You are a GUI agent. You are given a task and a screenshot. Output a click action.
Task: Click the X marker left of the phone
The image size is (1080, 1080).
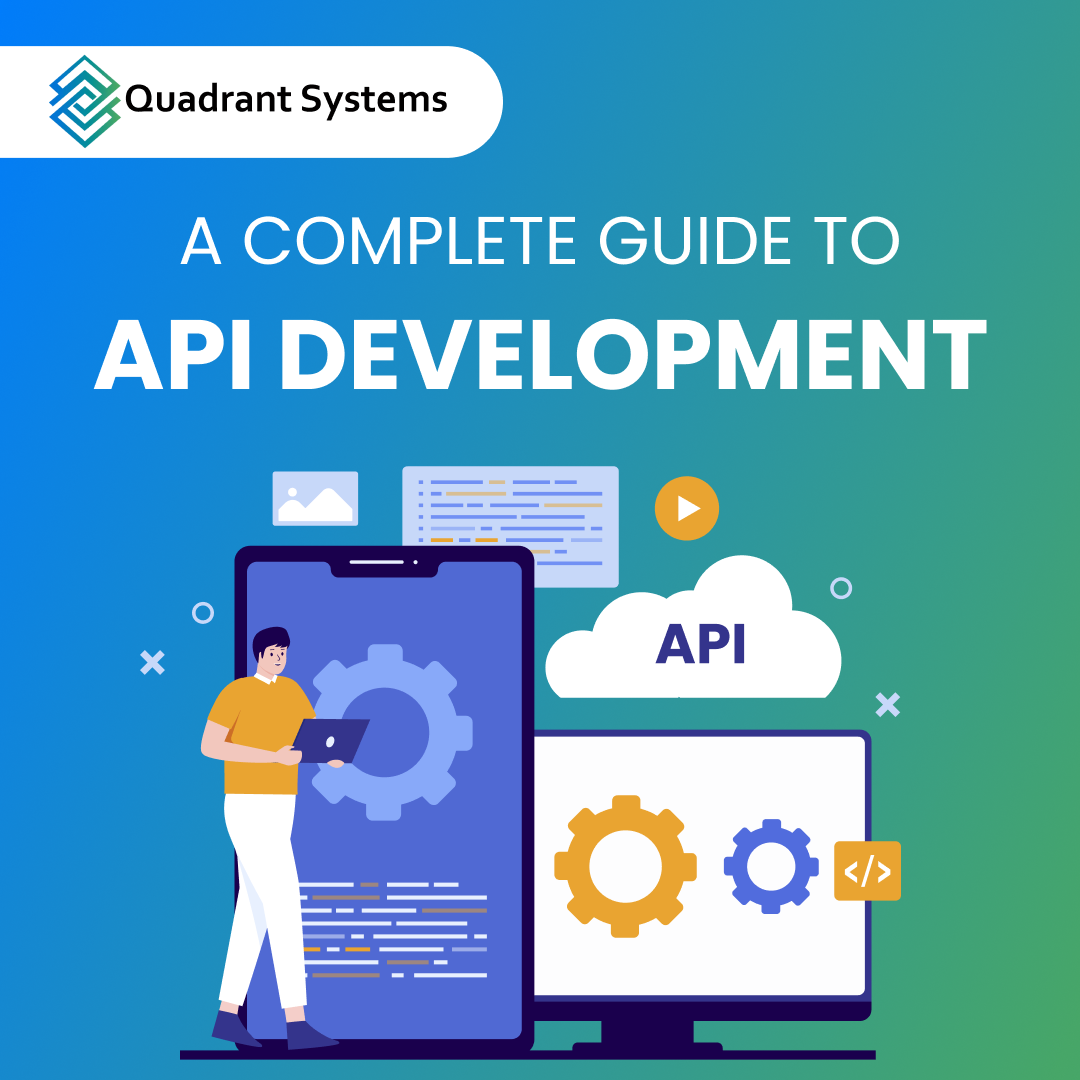pyautogui.click(x=150, y=660)
